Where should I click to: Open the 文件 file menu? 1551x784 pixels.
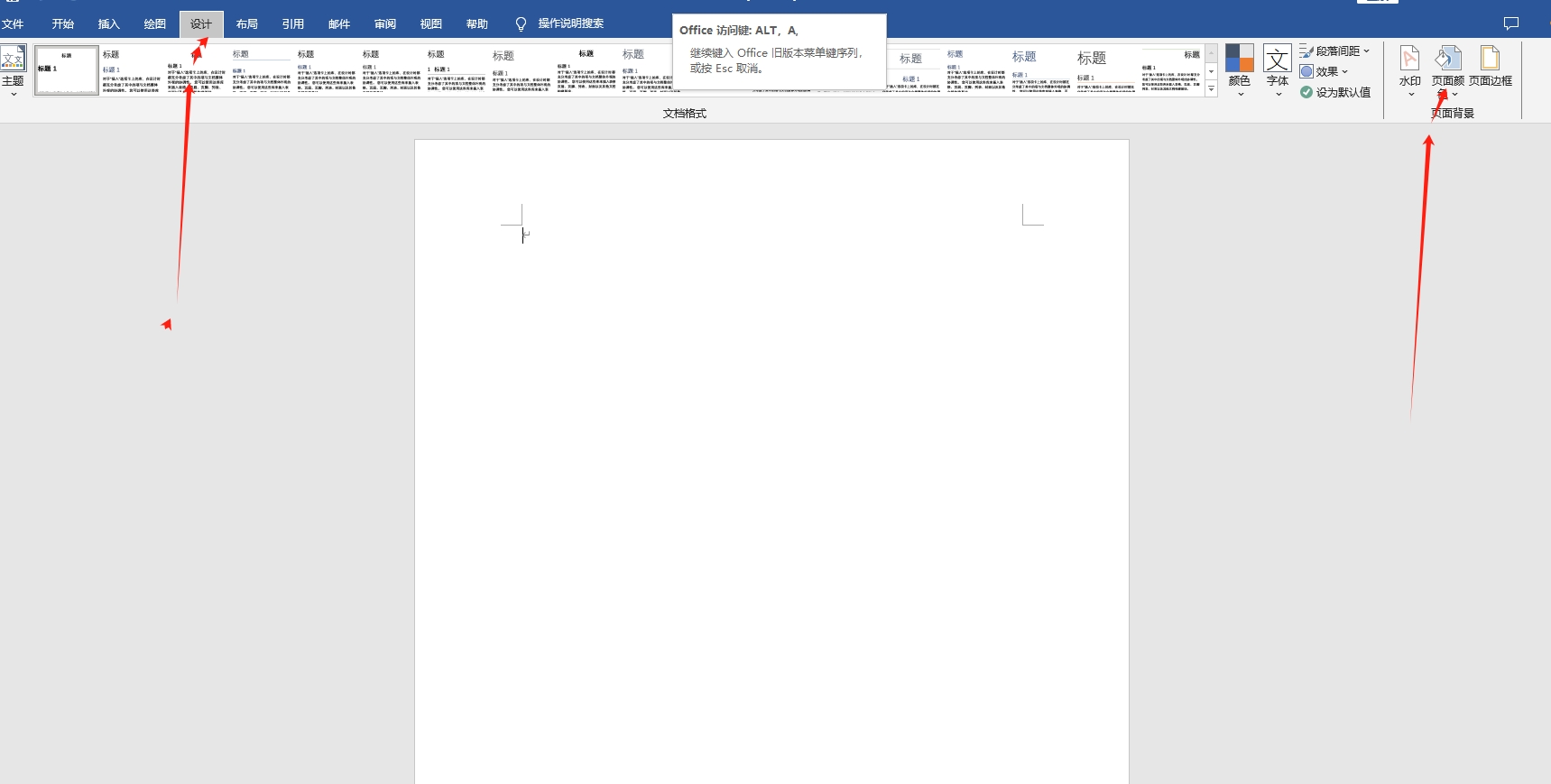pos(13,24)
